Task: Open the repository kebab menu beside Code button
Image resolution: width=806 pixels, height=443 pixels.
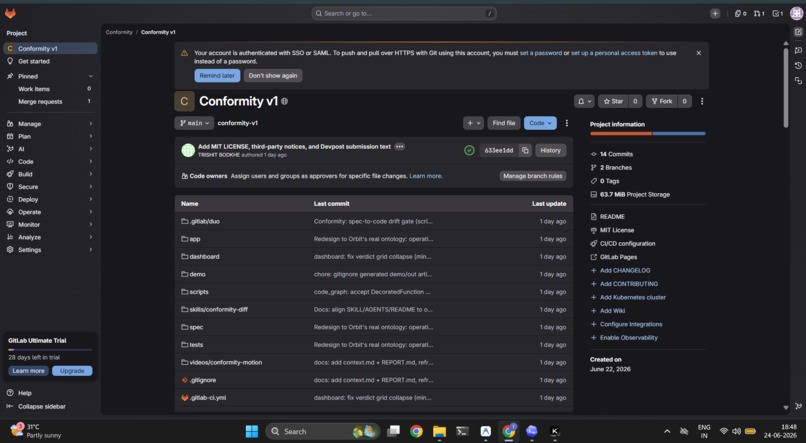Action: (x=566, y=123)
